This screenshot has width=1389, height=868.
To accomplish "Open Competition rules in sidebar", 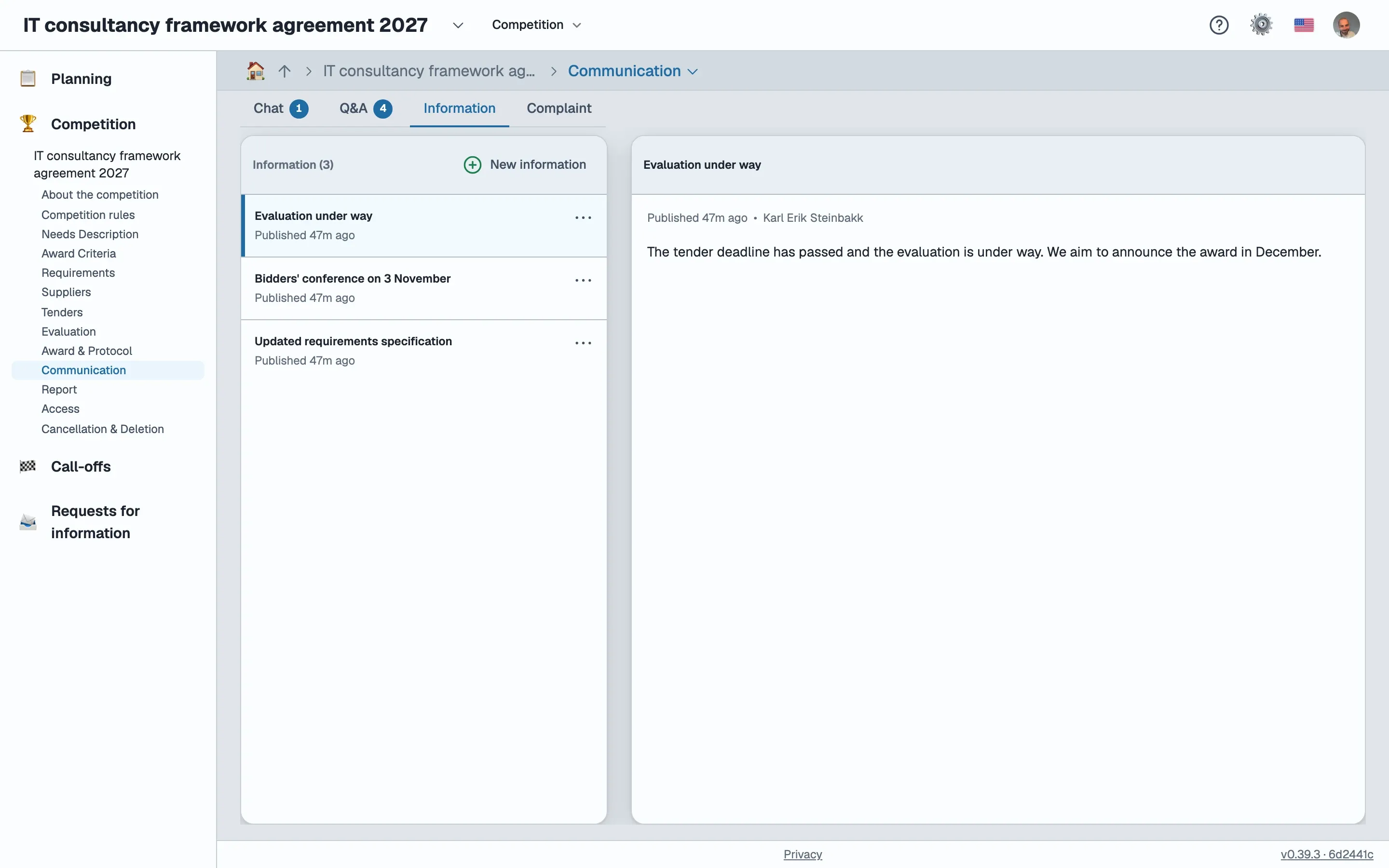I will [x=88, y=215].
